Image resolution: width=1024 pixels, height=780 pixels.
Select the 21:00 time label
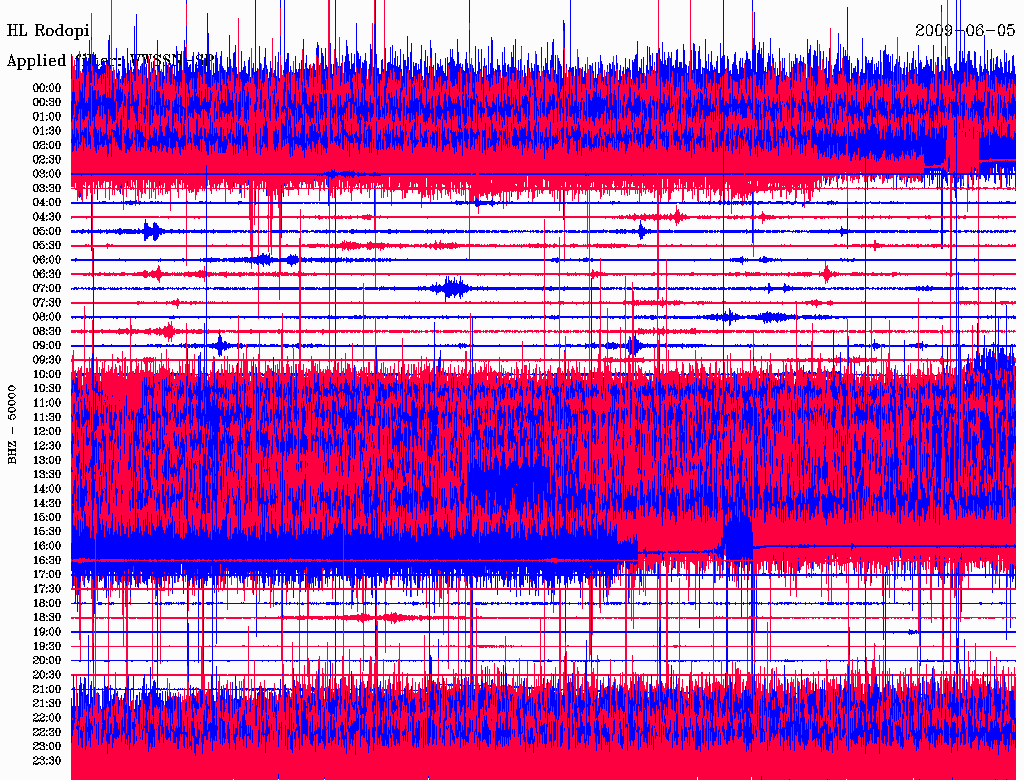tap(47, 690)
